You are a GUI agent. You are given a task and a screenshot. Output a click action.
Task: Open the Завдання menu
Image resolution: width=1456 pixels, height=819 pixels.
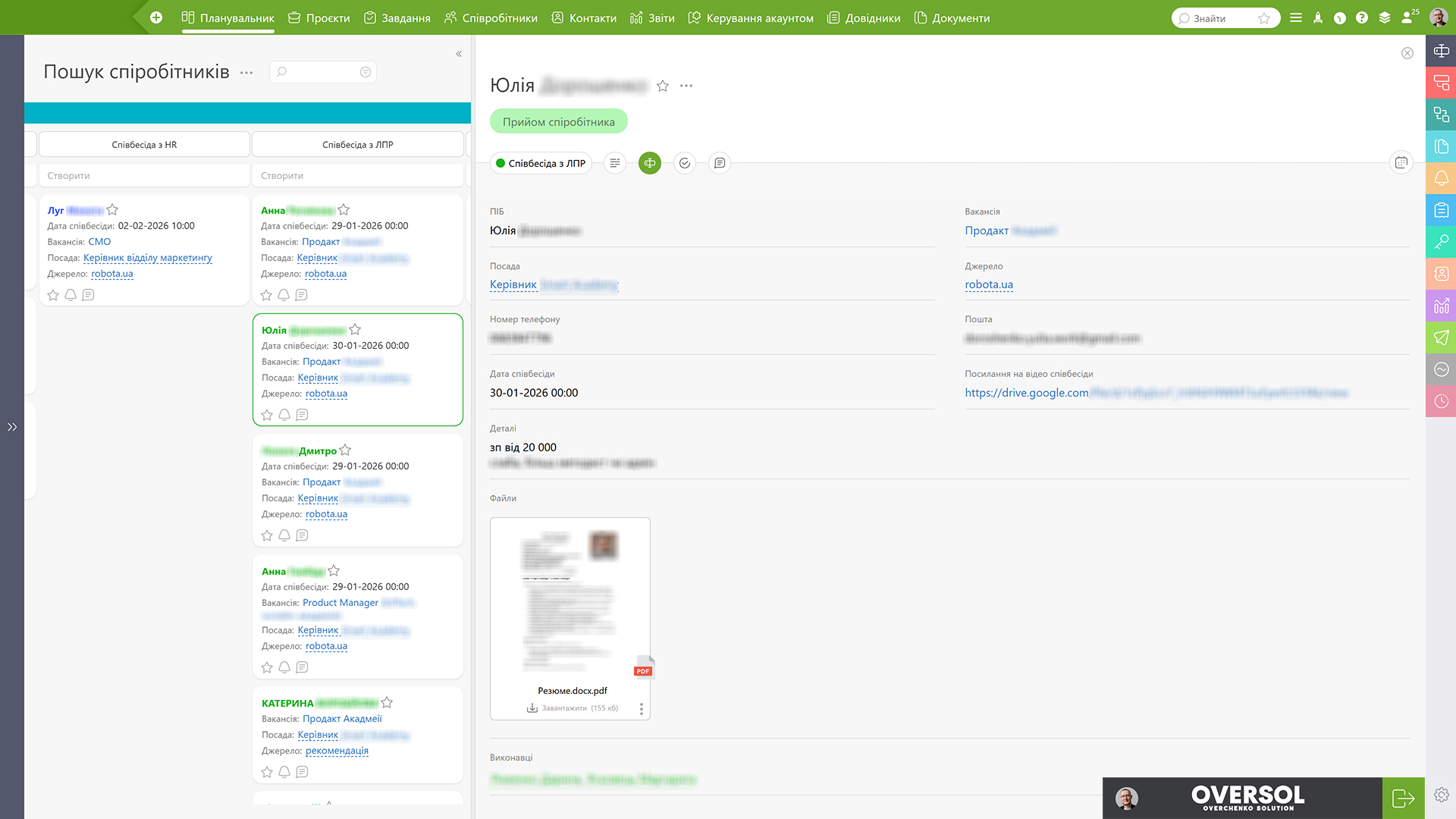(397, 17)
